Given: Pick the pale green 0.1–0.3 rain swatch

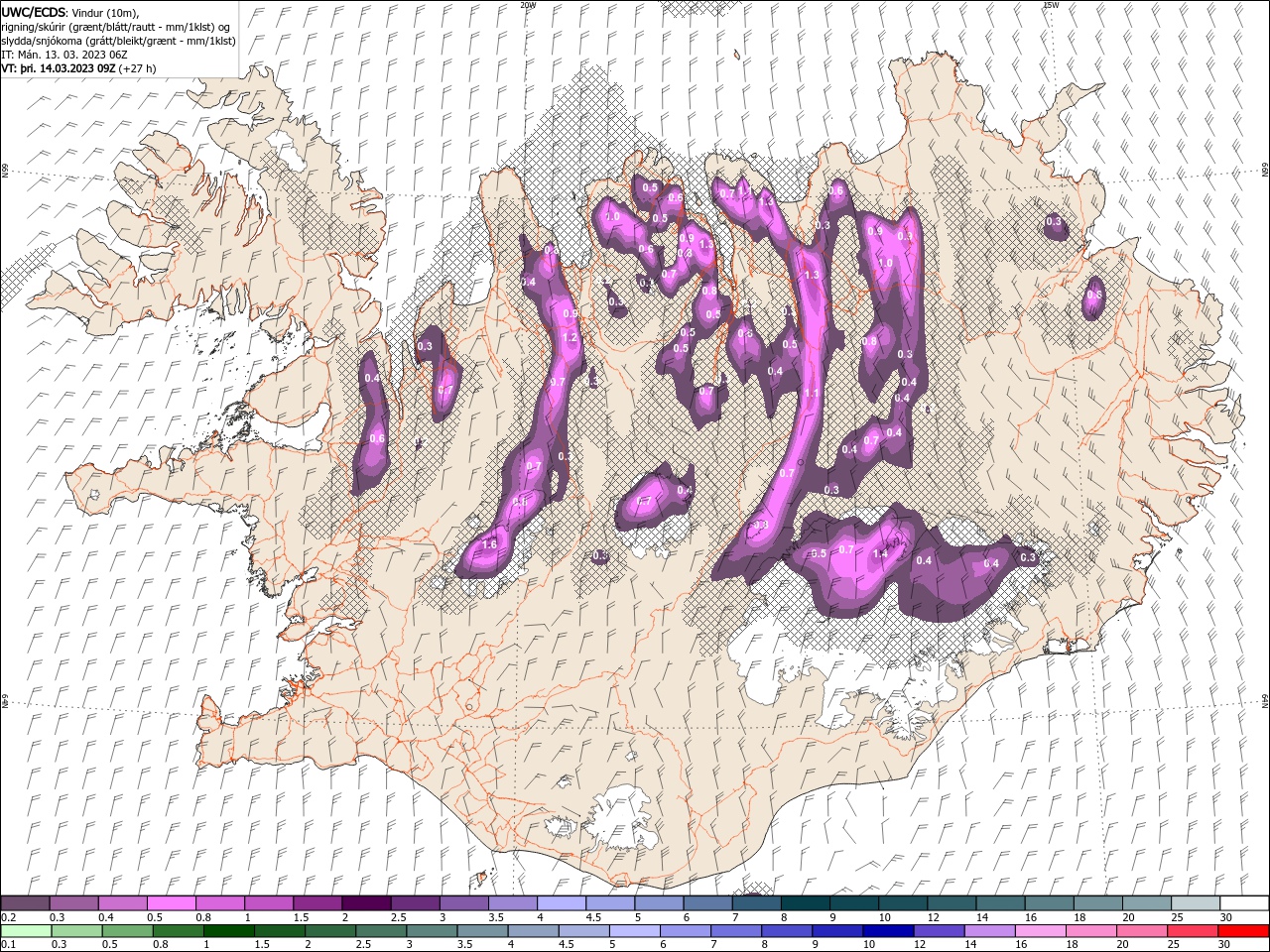Looking at the screenshot, I should (x=25, y=931).
